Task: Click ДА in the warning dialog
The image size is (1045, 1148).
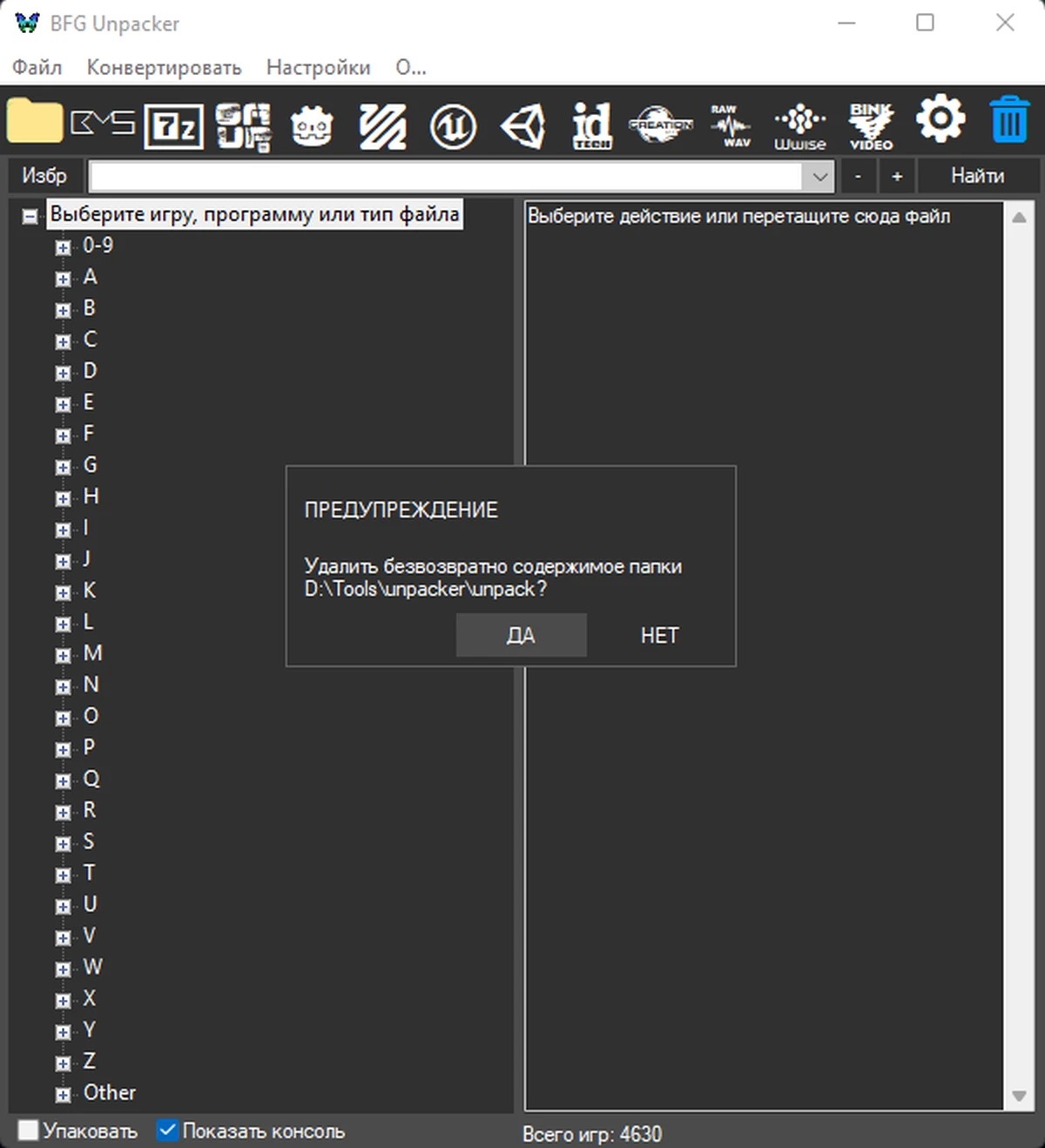Action: (520, 635)
